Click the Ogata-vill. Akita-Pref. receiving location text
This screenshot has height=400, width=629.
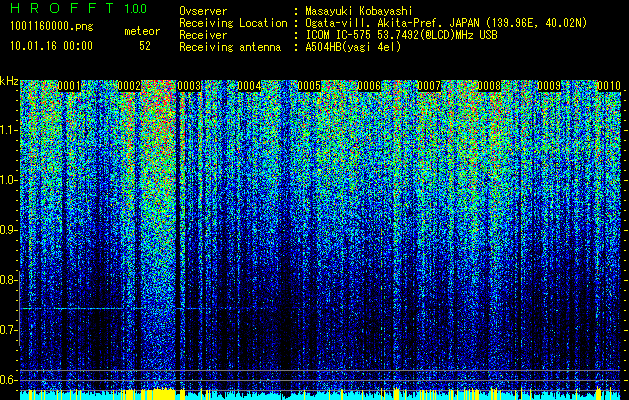(x=446, y=23)
